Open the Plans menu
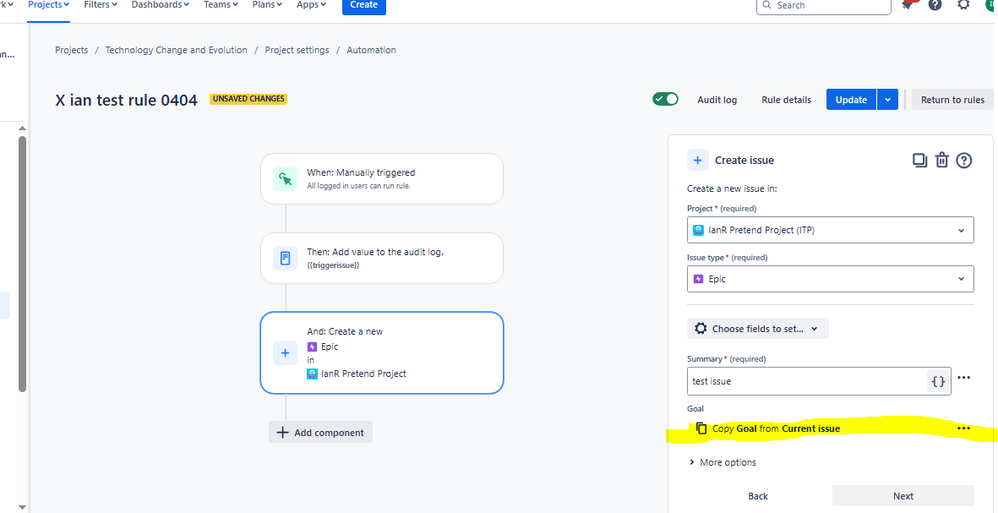Screen dimensions: 998x513 click(267, 4)
